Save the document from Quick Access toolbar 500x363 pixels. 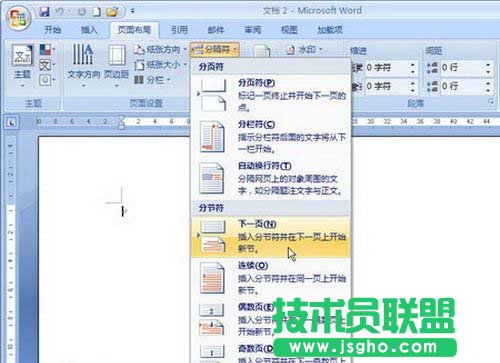44,12
